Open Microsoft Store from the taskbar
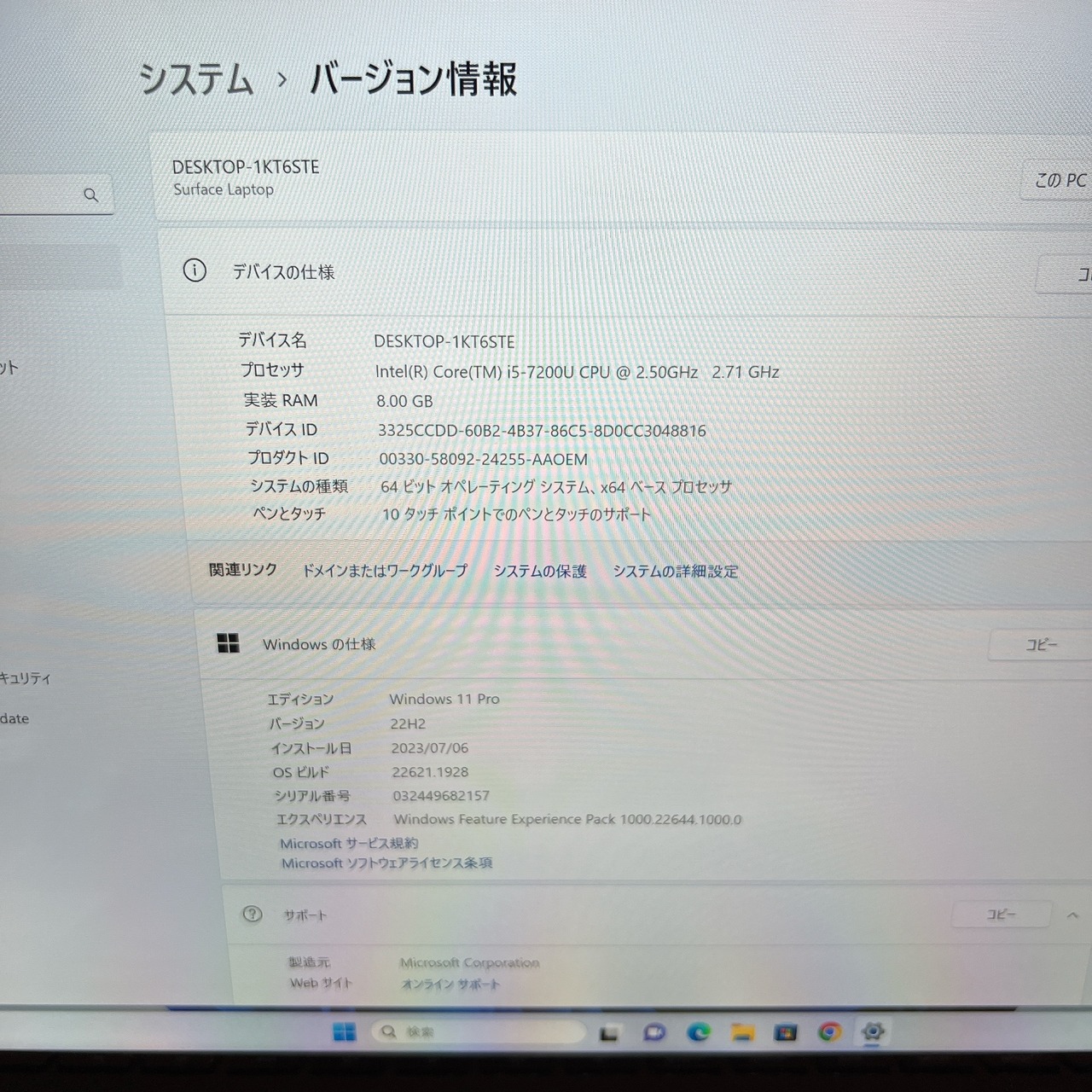This screenshot has width=1092, height=1092. click(786, 1033)
